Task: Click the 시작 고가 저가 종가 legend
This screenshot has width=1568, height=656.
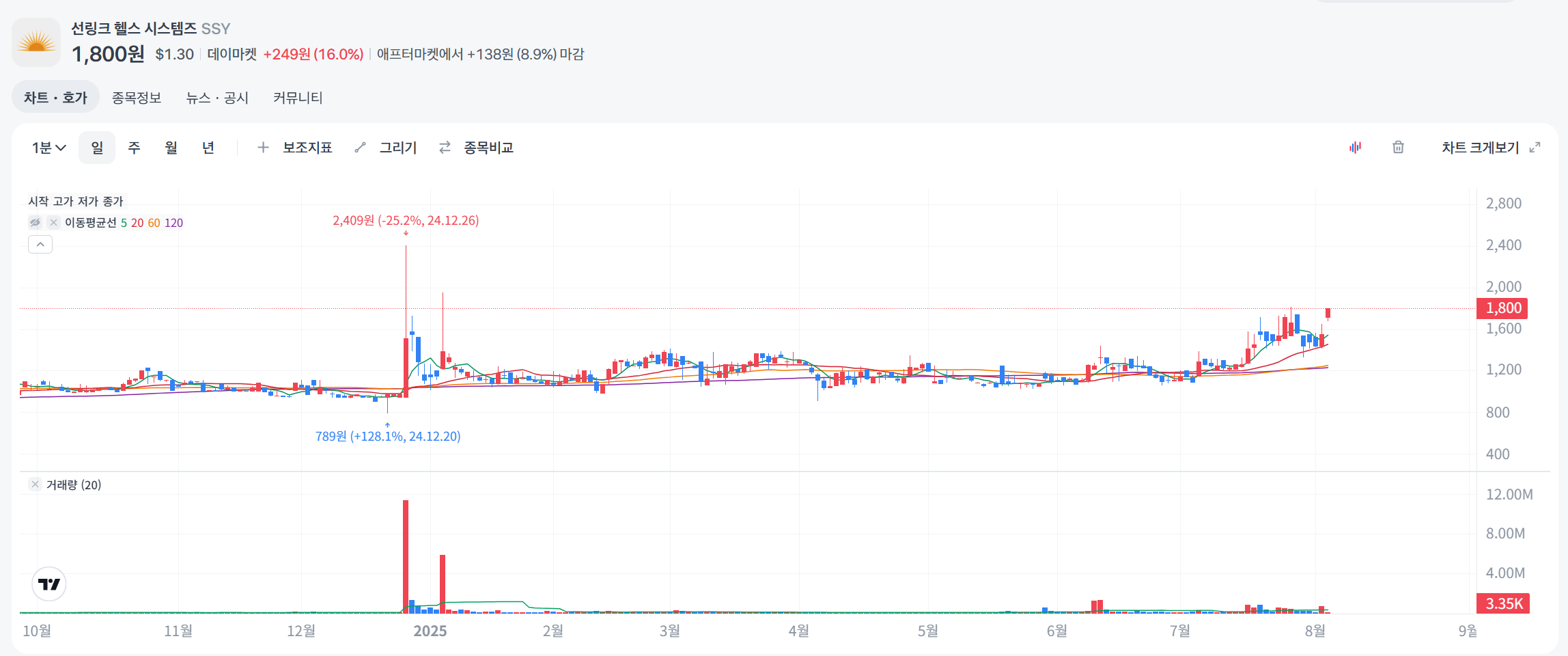Action: pos(76,201)
